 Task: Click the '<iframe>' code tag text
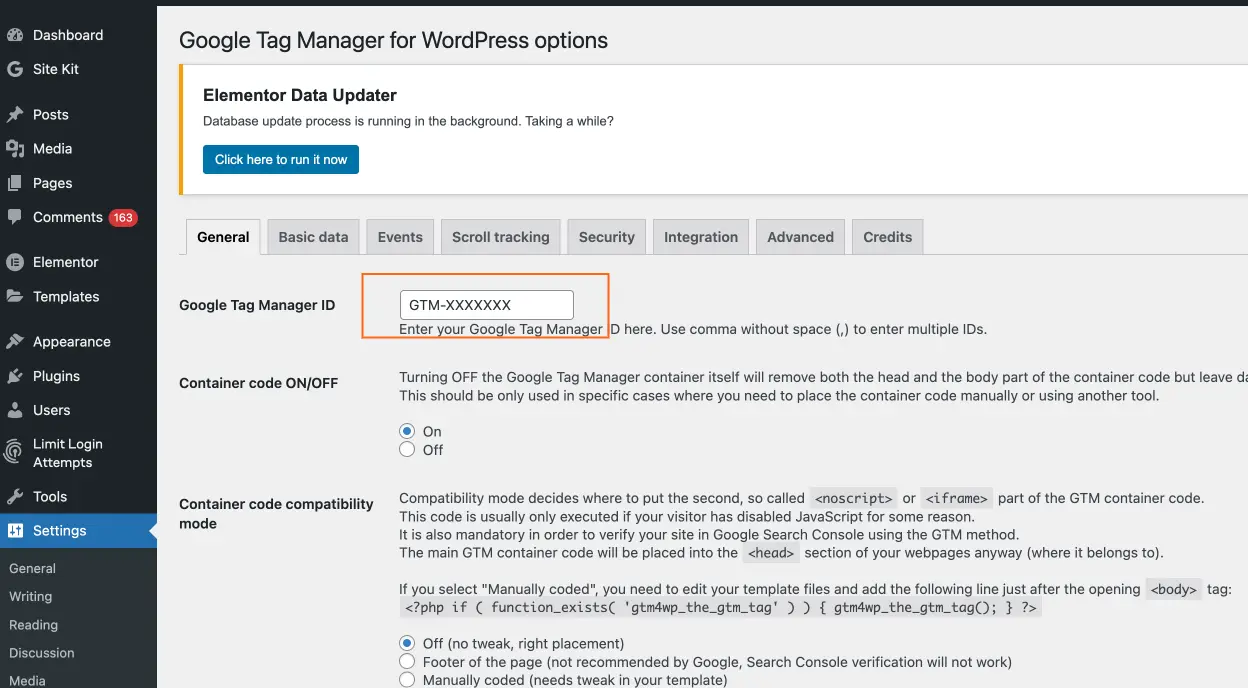point(957,498)
